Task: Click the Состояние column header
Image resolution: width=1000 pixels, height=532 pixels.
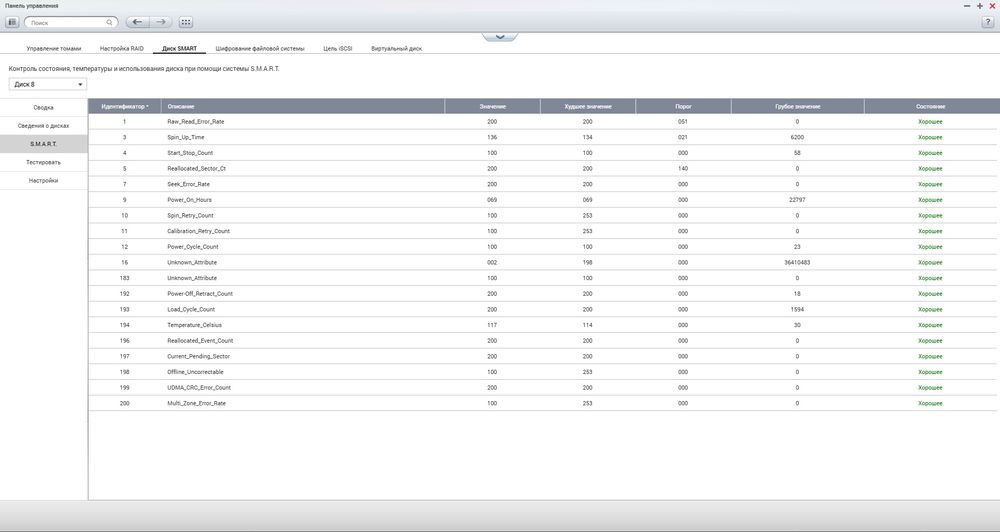Action: 930,107
